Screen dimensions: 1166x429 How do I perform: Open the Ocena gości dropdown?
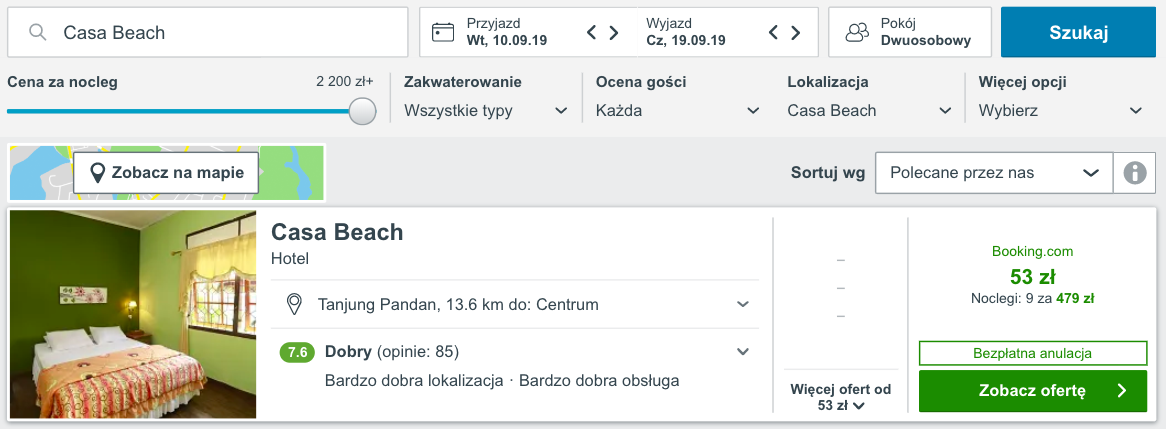[x=677, y=110]
